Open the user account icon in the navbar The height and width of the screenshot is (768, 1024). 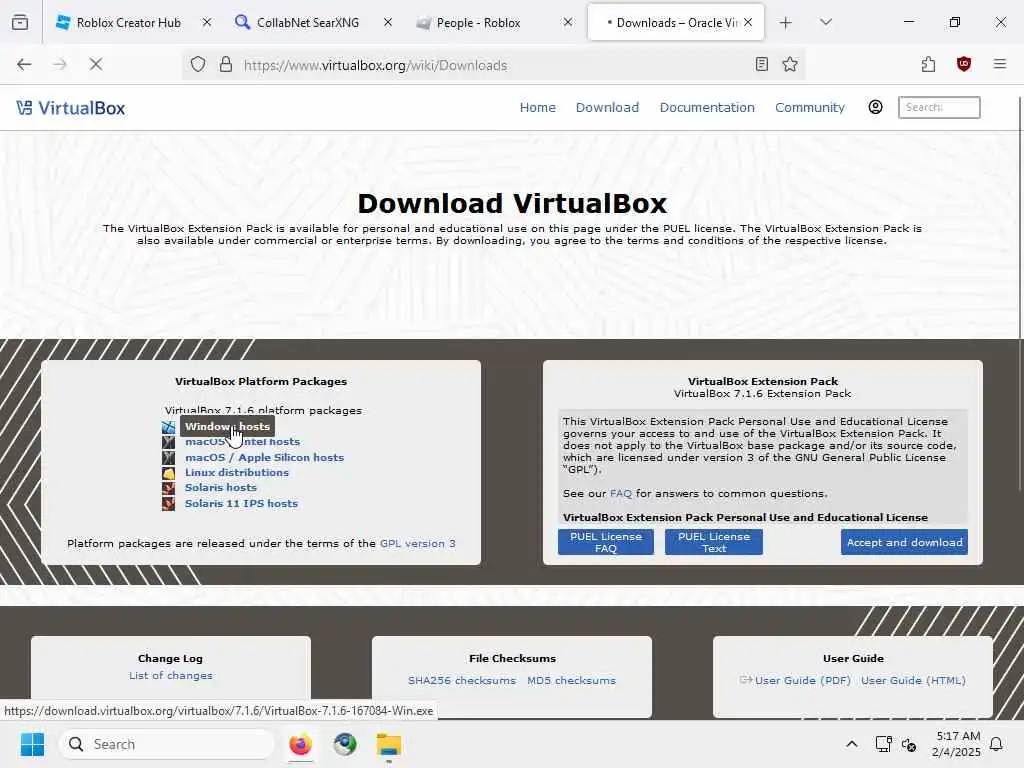pyautogui.click(x=875, y=107)
